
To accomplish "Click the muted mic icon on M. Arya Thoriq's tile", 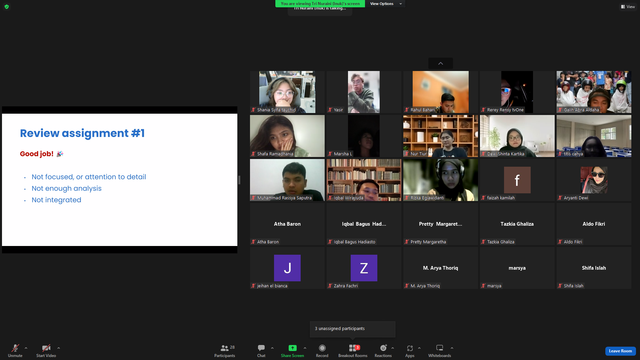I will coord(407,286).
